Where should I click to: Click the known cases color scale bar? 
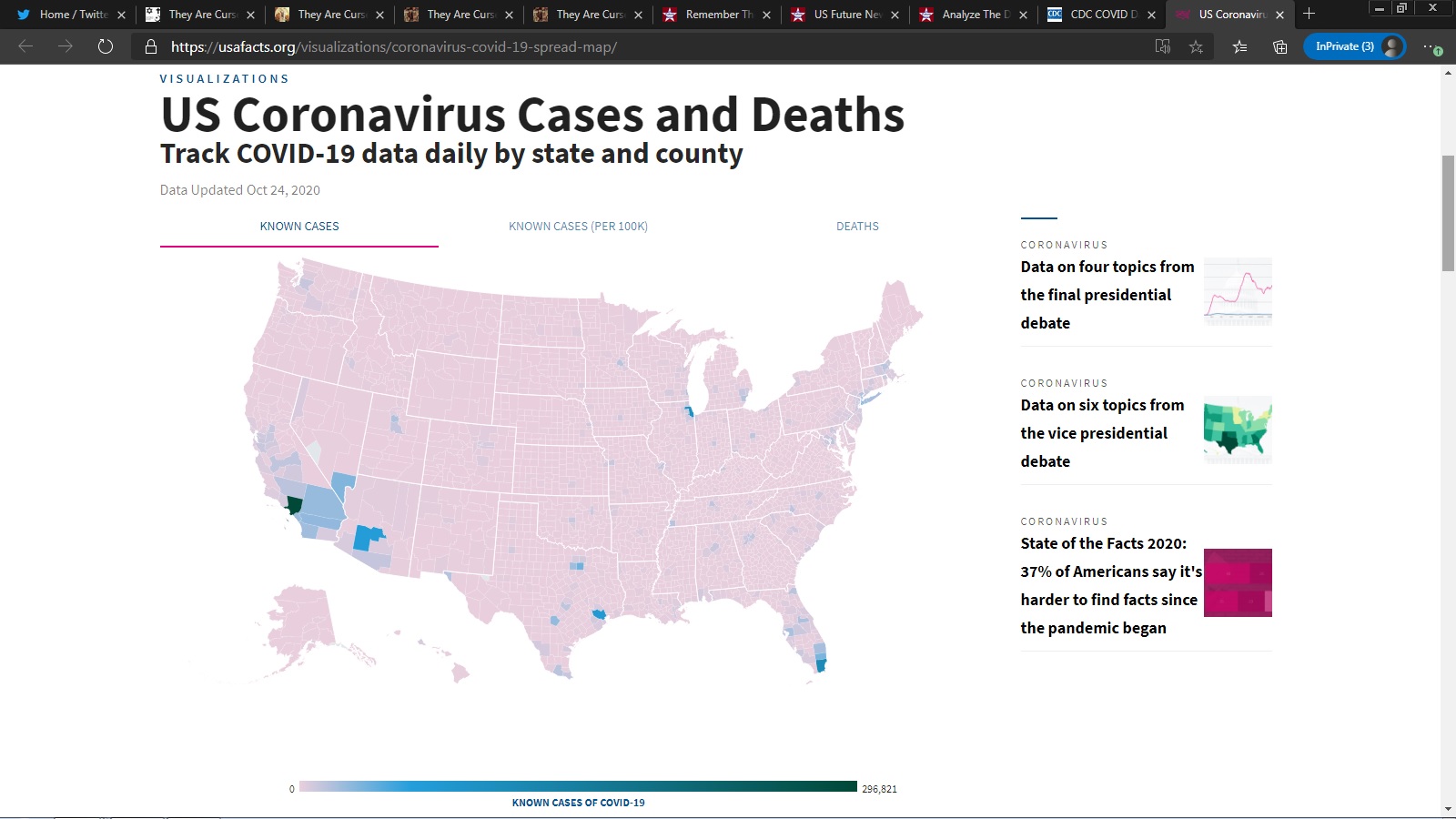point(578,786)
